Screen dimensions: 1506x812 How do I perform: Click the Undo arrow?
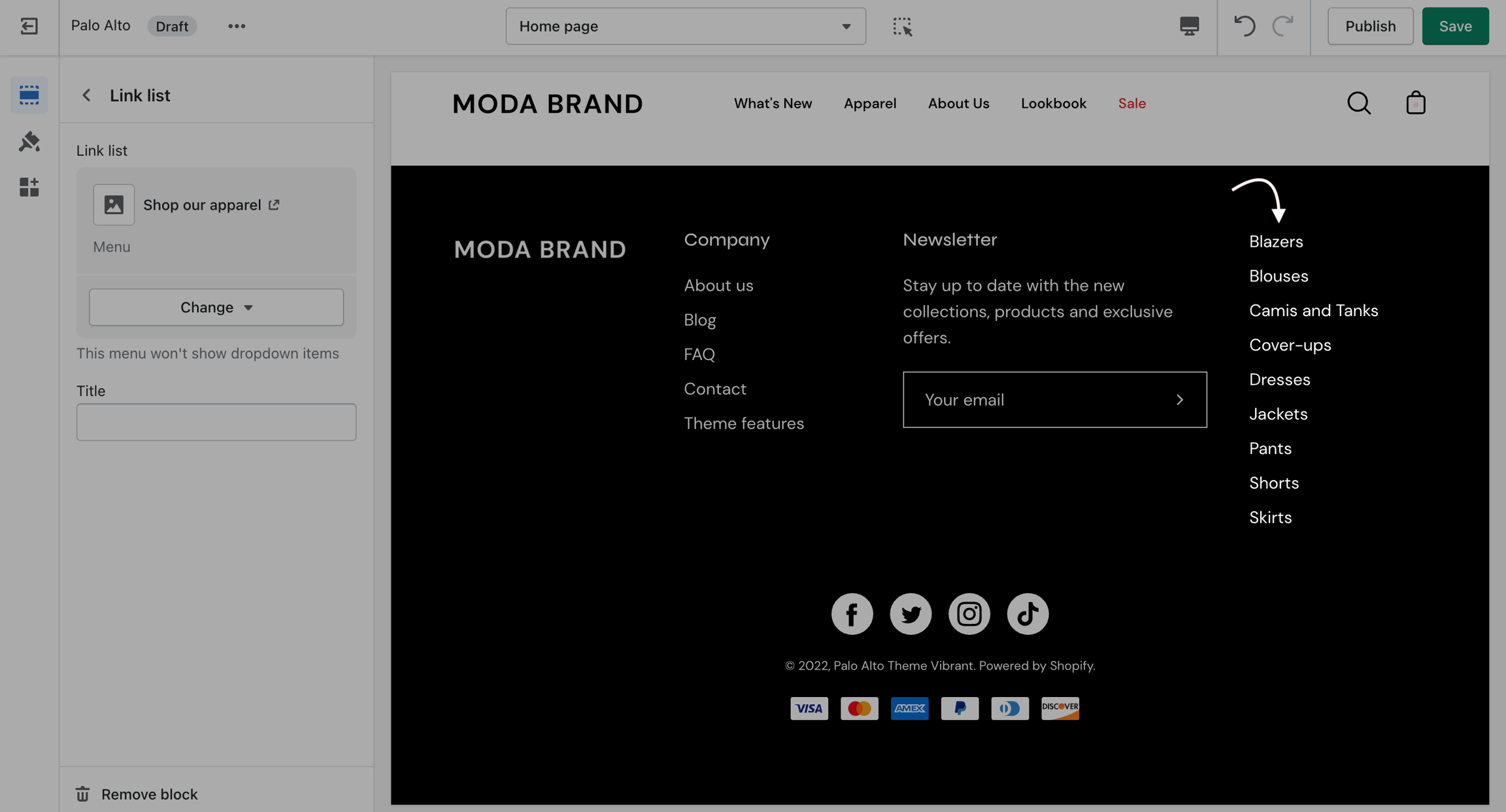[1244, 26]
